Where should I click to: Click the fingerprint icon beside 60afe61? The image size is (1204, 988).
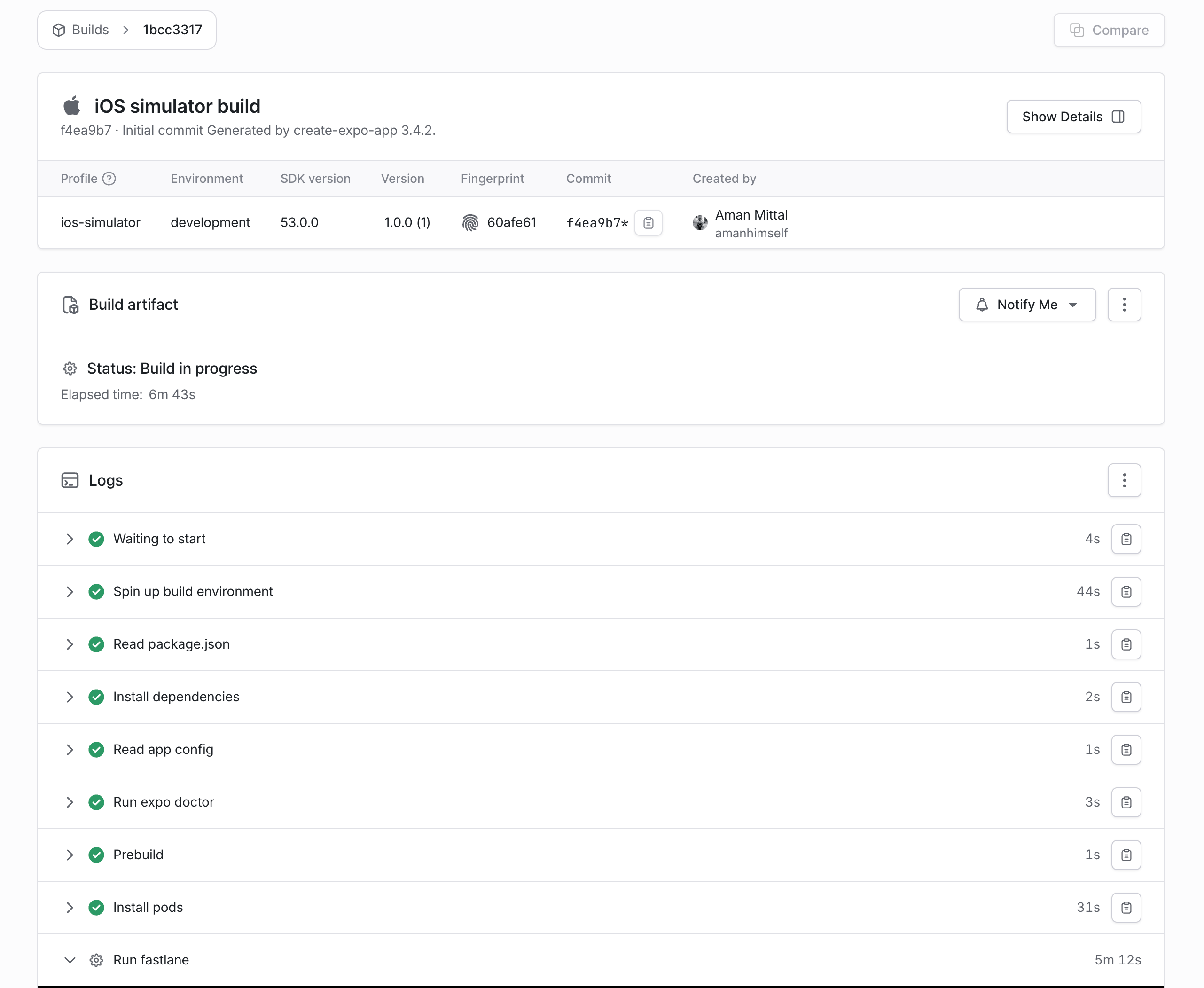coord(470,222)
